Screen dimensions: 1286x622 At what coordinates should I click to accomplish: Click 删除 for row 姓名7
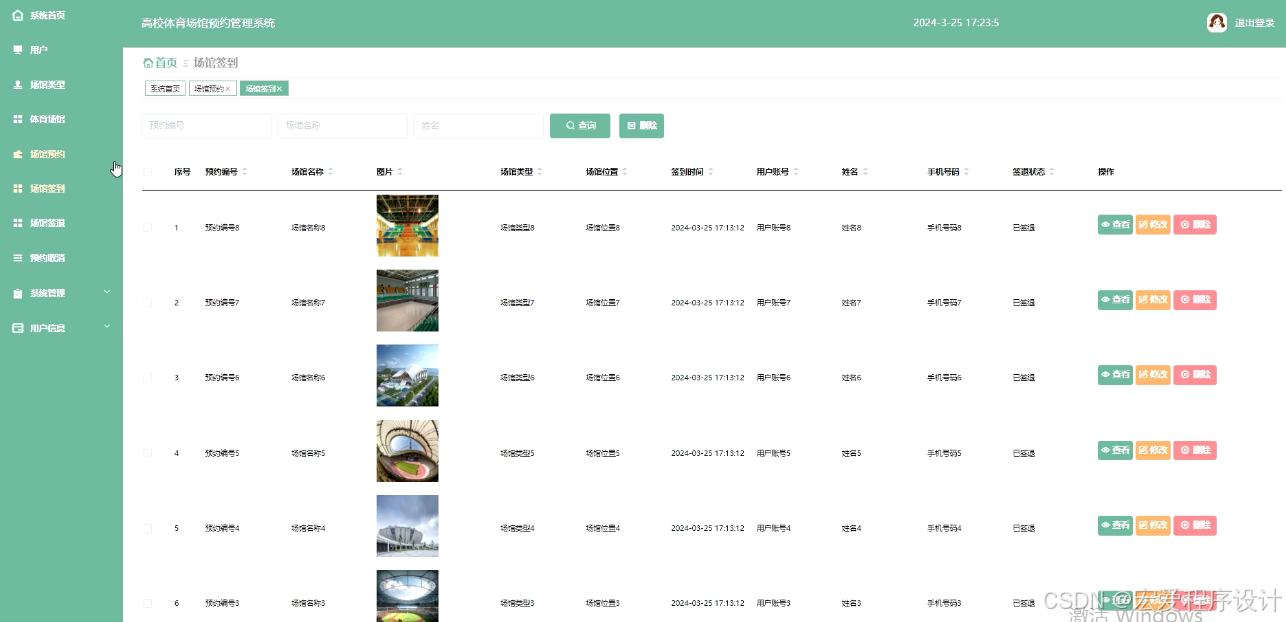(1195, 300)
